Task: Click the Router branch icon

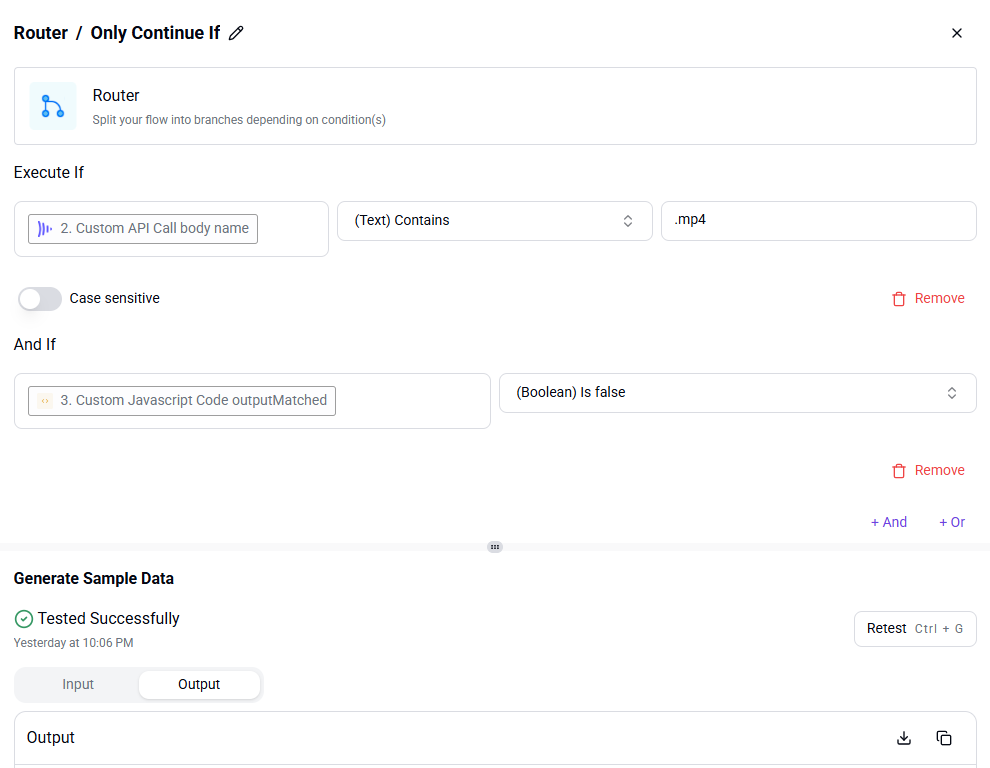Action: [53, 106]
